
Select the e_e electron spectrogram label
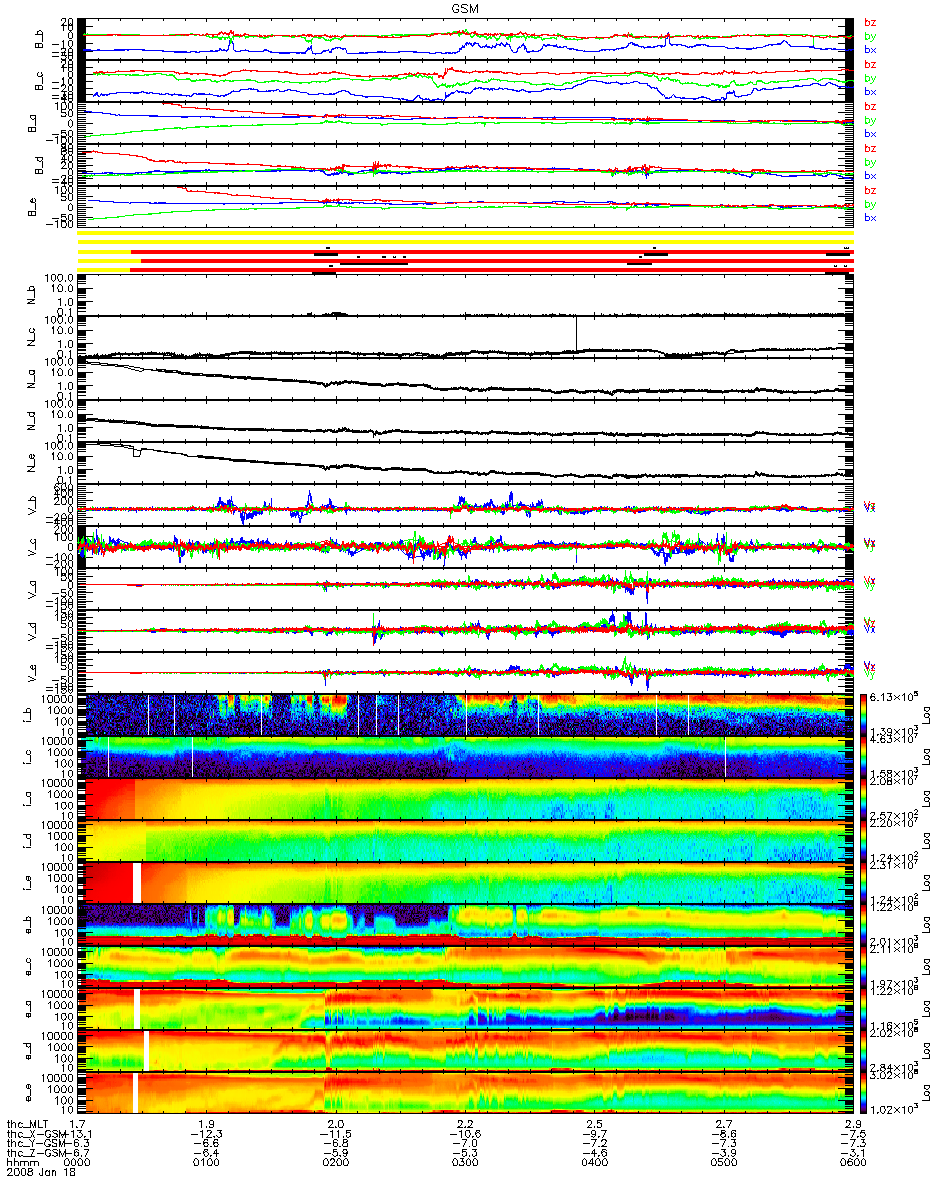(x=30, y=1092)
